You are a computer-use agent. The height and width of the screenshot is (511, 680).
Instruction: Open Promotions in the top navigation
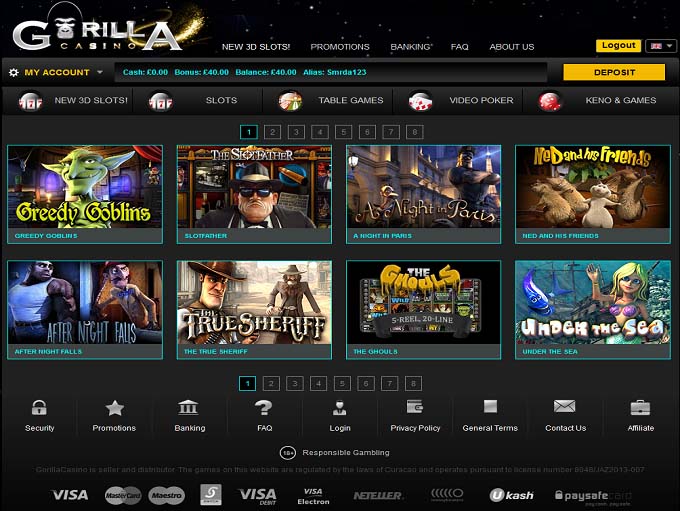[x=340, y=47]
